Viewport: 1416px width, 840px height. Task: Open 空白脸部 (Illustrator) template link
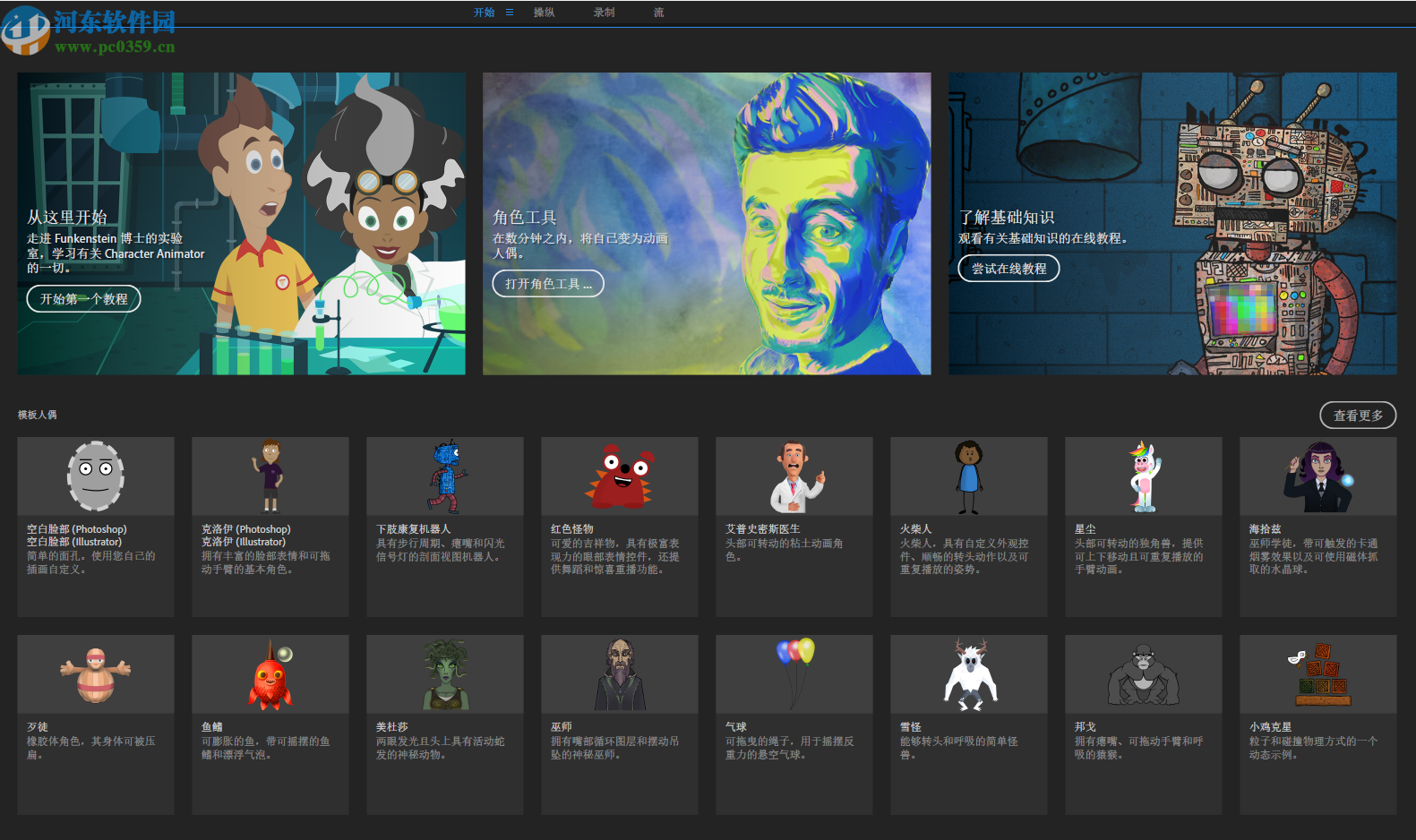point(73,542)
